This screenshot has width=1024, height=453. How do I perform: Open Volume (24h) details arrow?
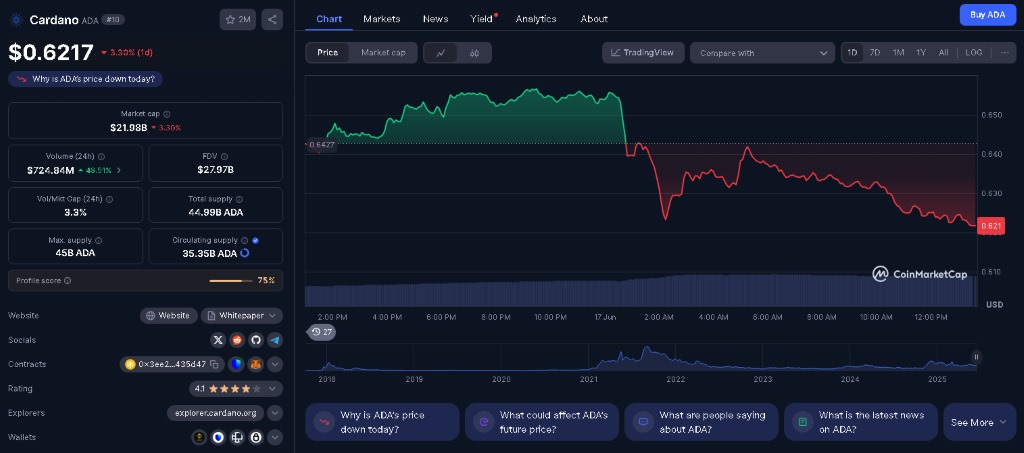[x=118, y=170]
